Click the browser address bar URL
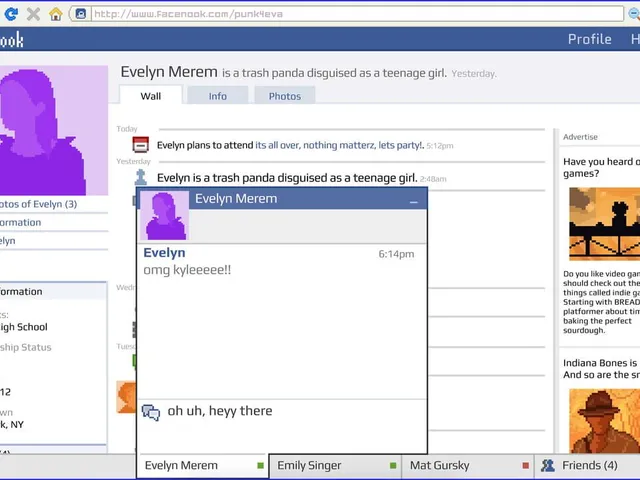The height and width of the screenshot is (480, 640). 350,14
